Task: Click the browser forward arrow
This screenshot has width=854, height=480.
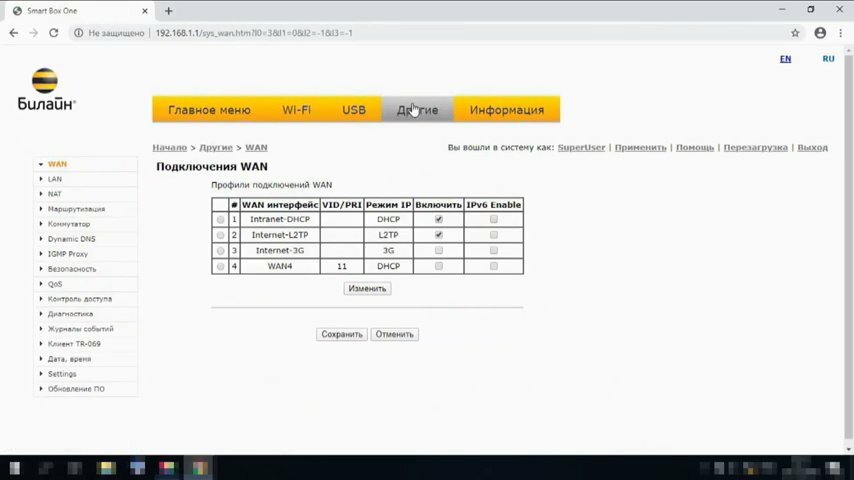Action: point(33,33)
